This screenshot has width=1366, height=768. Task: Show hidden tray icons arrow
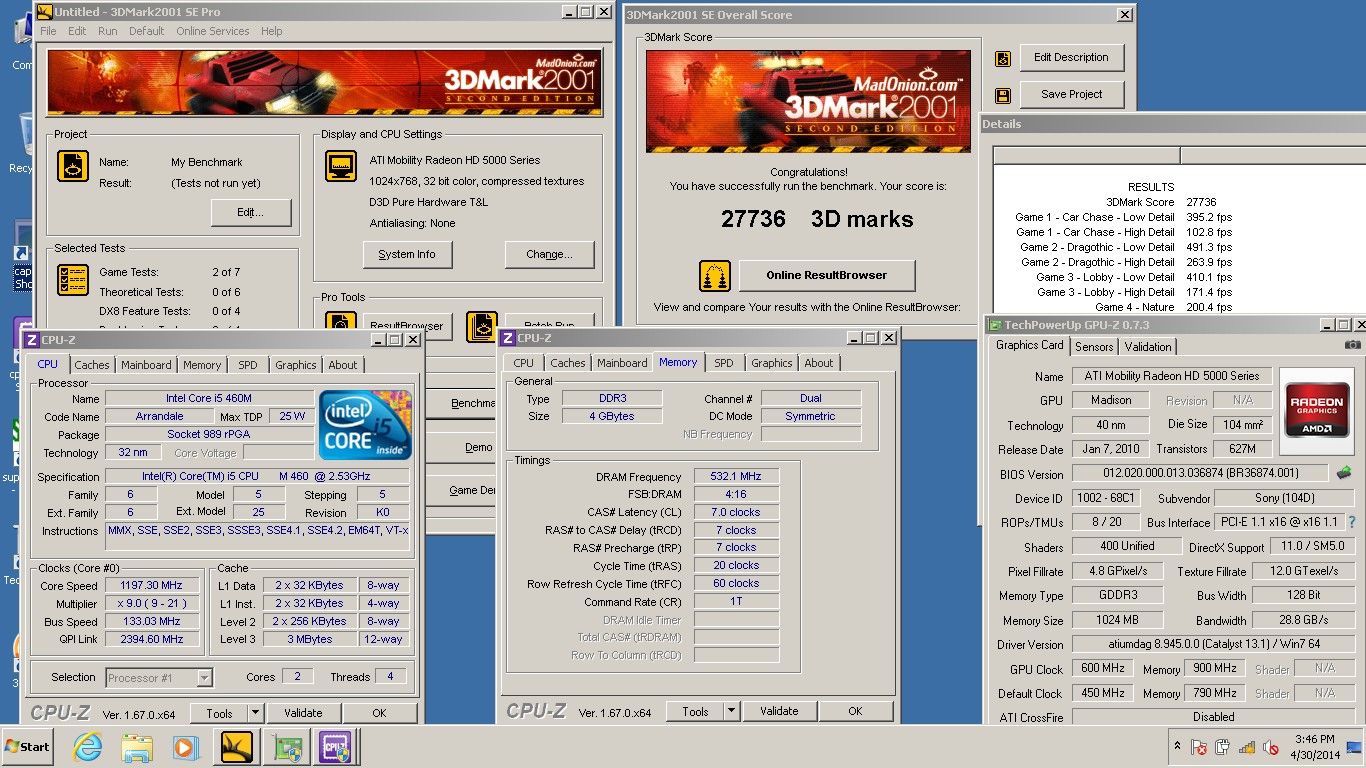point(1176,747)
